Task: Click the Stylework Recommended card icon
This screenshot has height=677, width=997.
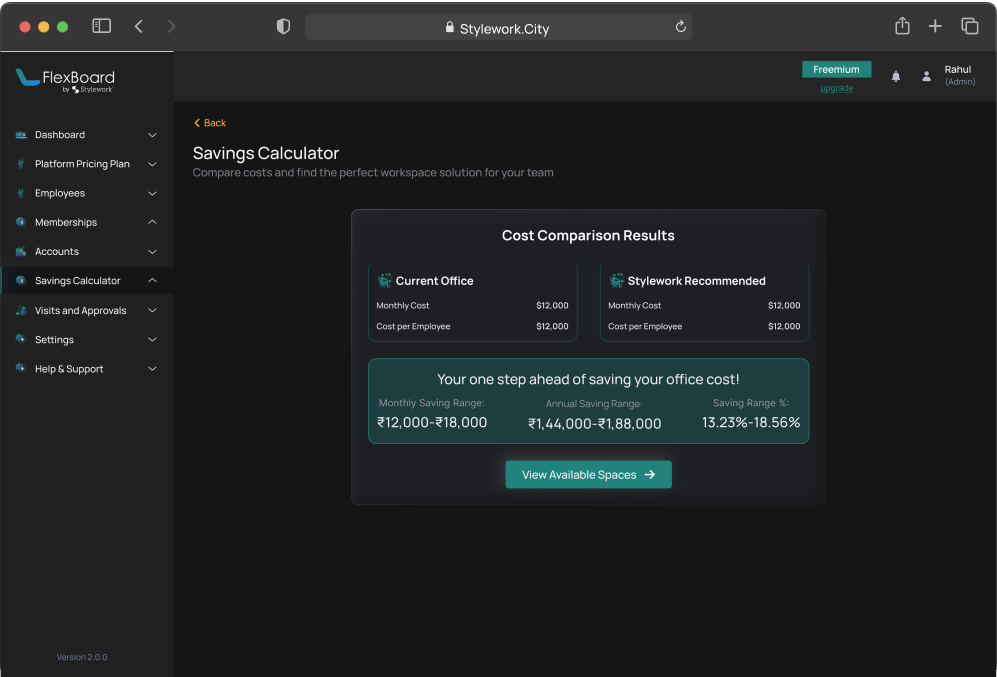Action: 617,280
